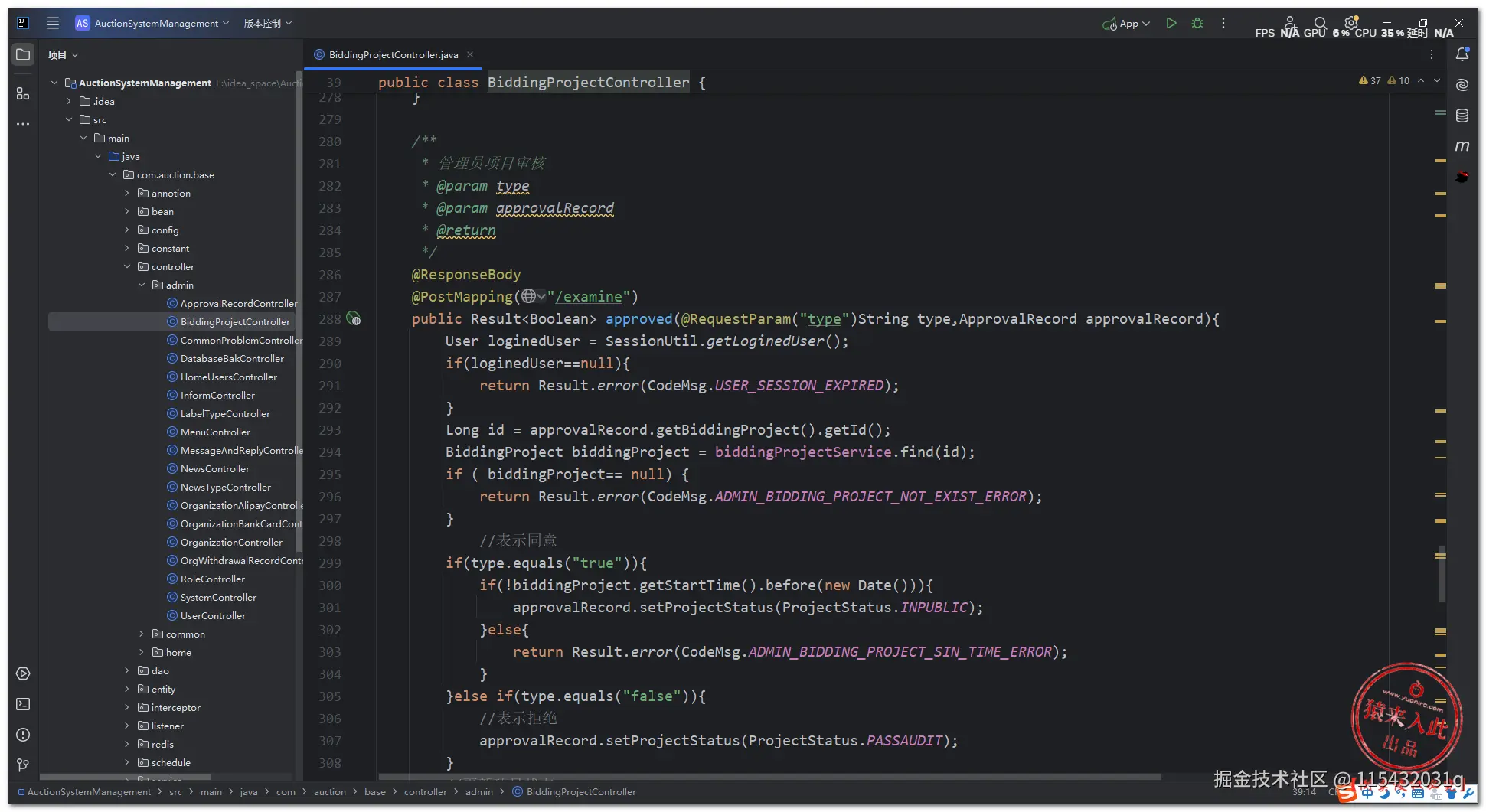Open editor tab options ellipsis

(1432, 54)
